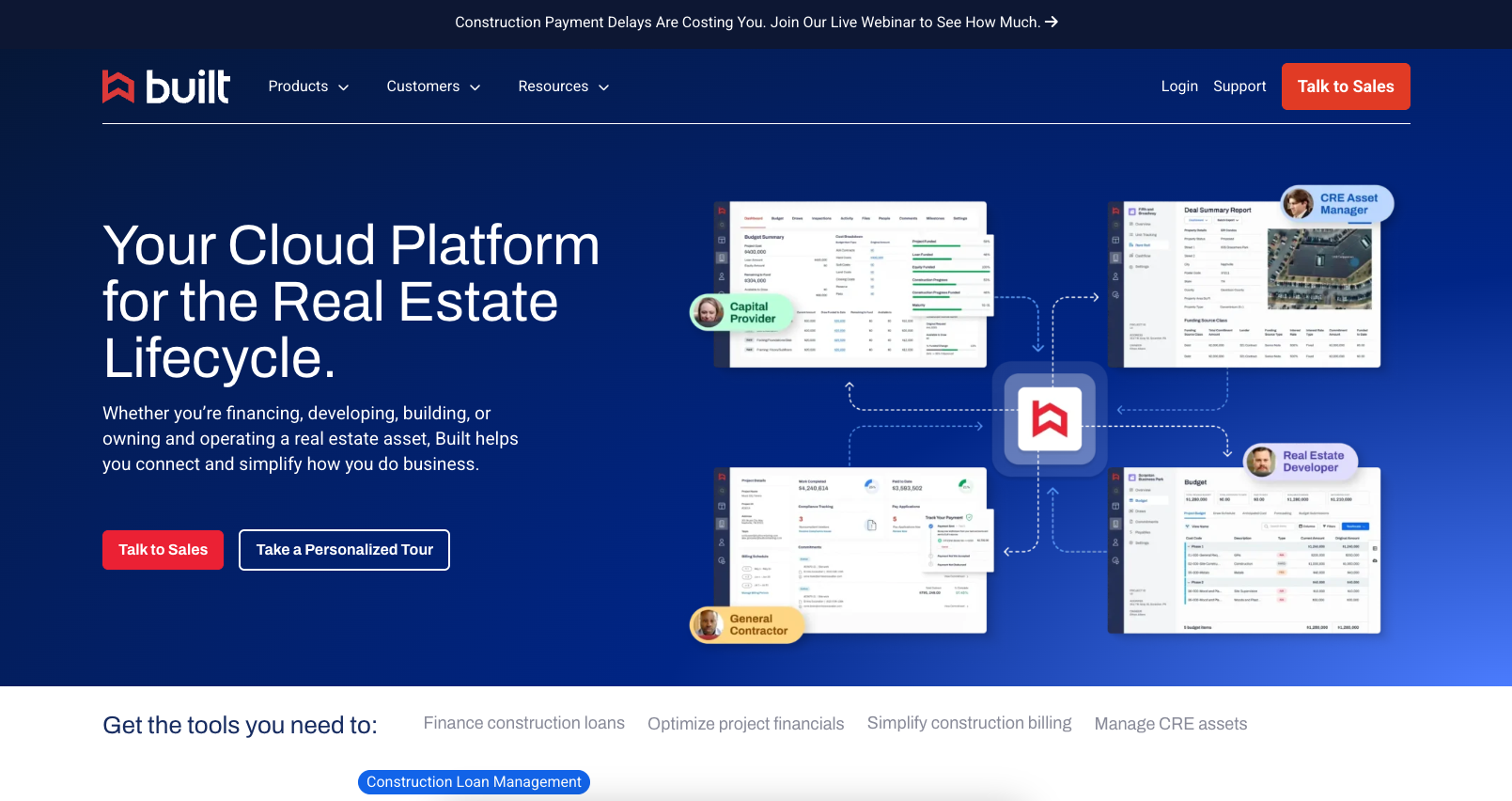This screenshot has width=1512, height=801.
Task: Select the Manage CRE assets tab
Action: click(1170, 724)
